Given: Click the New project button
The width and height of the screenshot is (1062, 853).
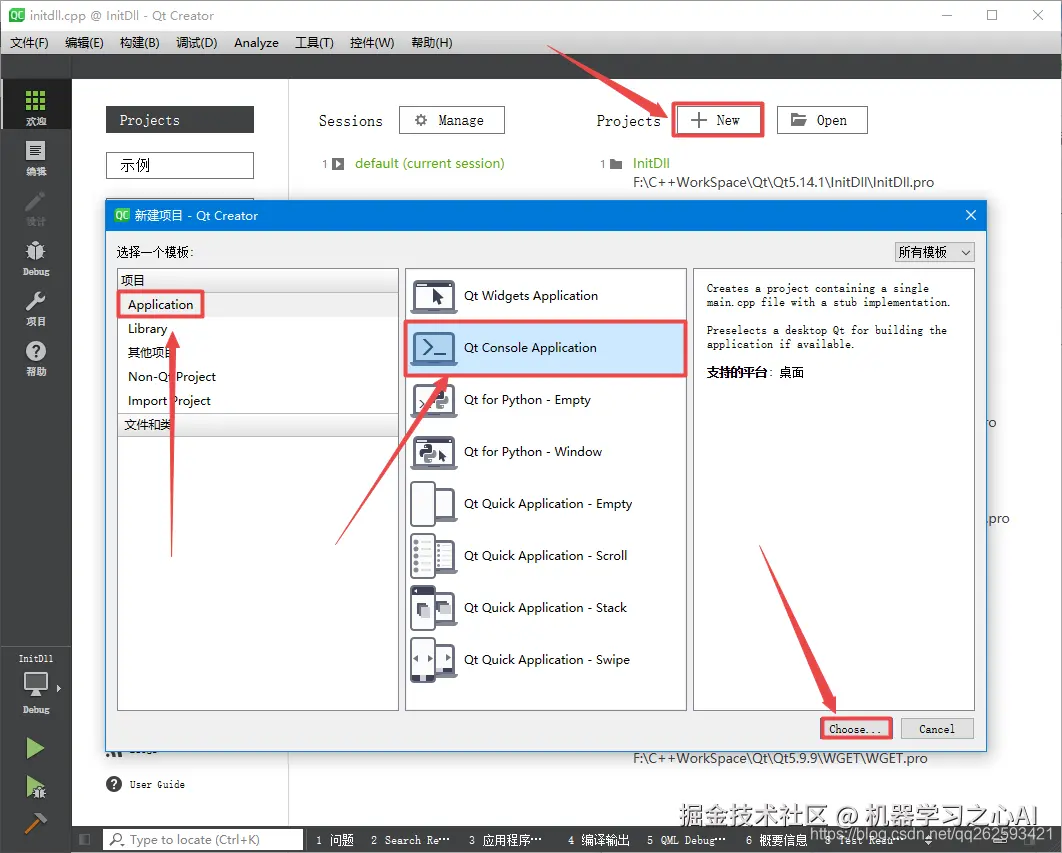Looking at the screenshot, I should pyautogui.click(x=718, y=120).
